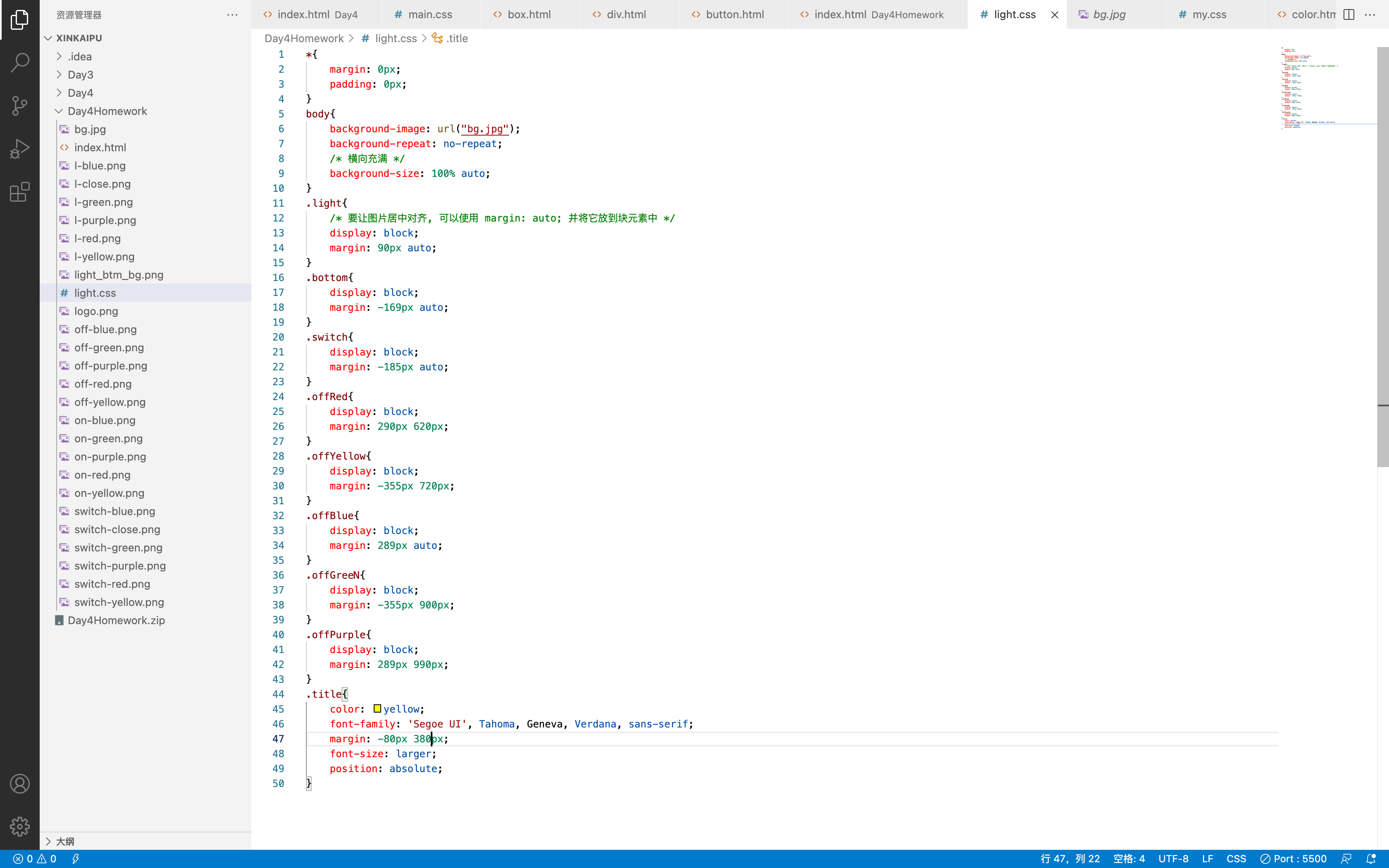Expand the .idea folder
Image resolution: width=1389 pixels, height=868 pixels.
click(x=79, y=56)
